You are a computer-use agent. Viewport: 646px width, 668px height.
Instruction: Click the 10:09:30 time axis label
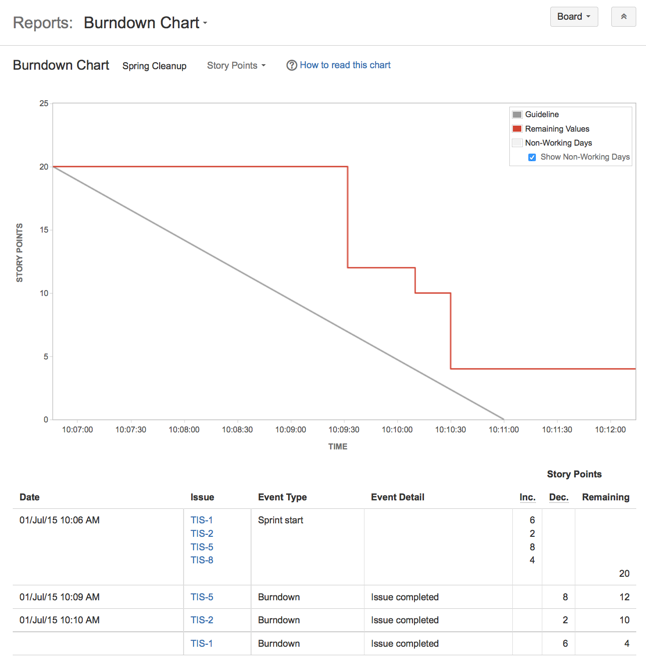click(x=343, y=430)
